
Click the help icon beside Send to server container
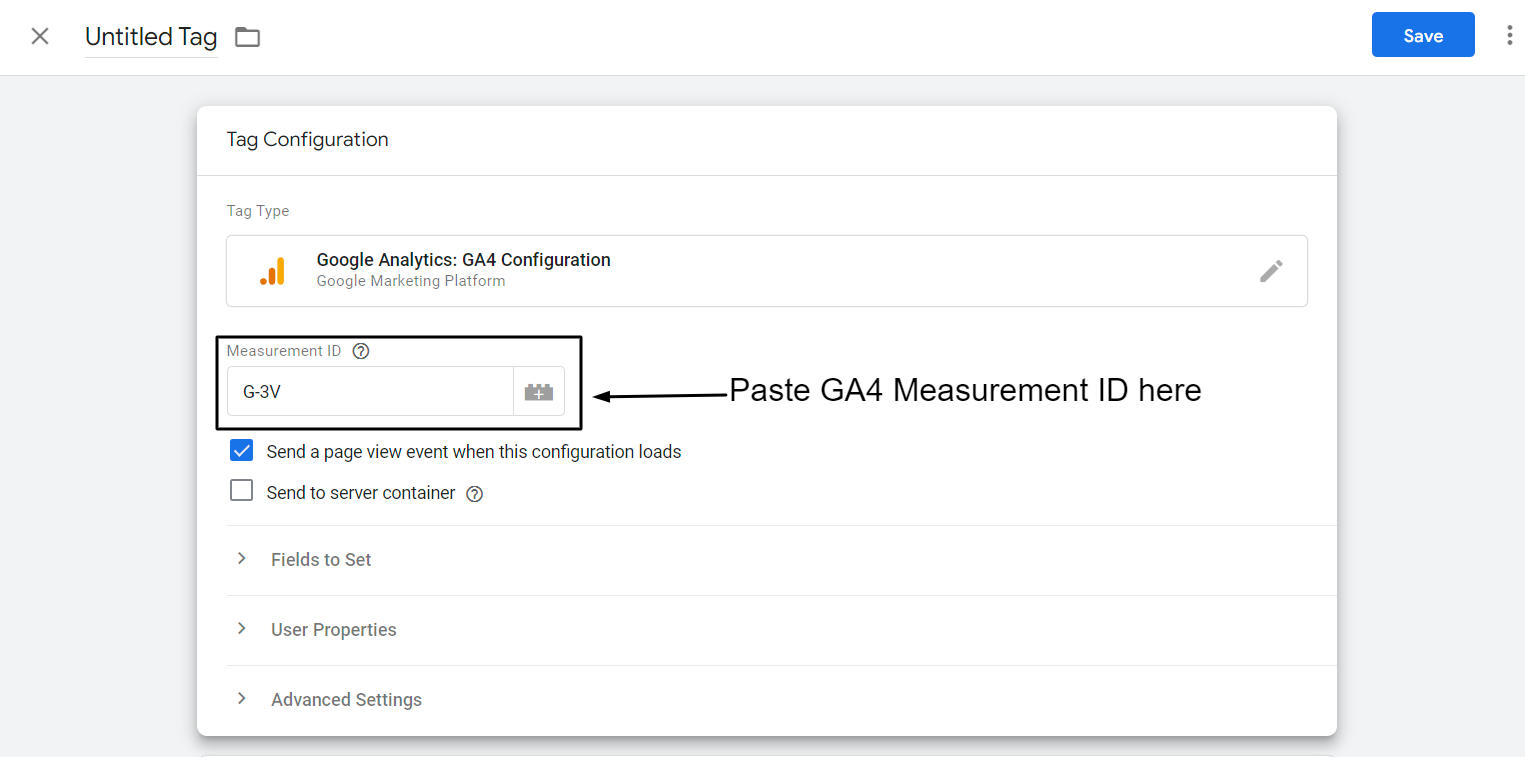pyautogui.click(x=474, y=492)
